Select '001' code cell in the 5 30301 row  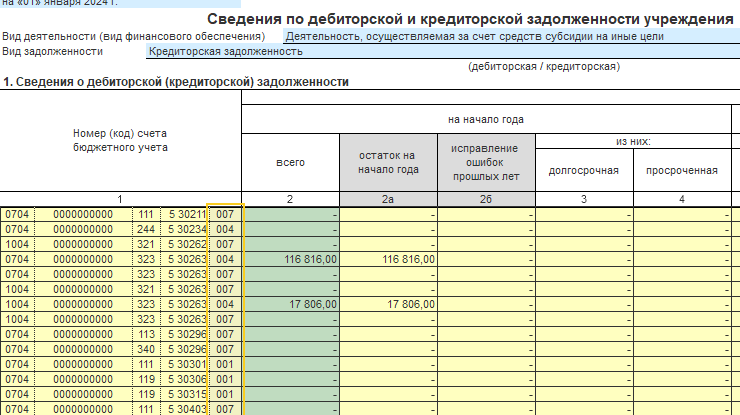(225, 364)
